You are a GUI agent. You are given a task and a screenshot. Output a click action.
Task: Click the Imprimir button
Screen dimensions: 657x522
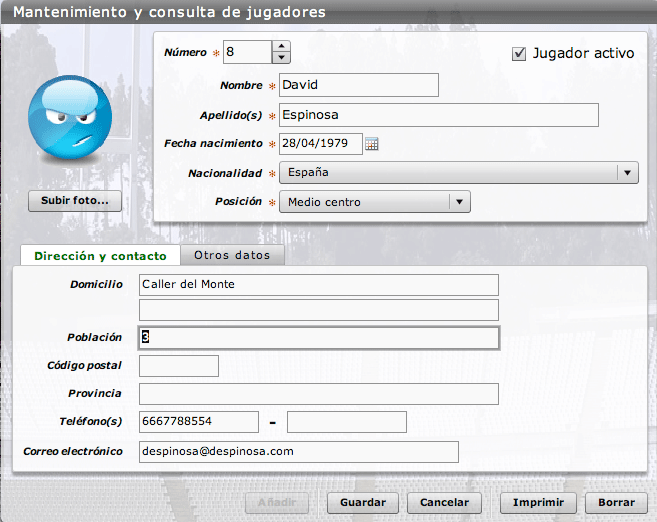point(538,503)
